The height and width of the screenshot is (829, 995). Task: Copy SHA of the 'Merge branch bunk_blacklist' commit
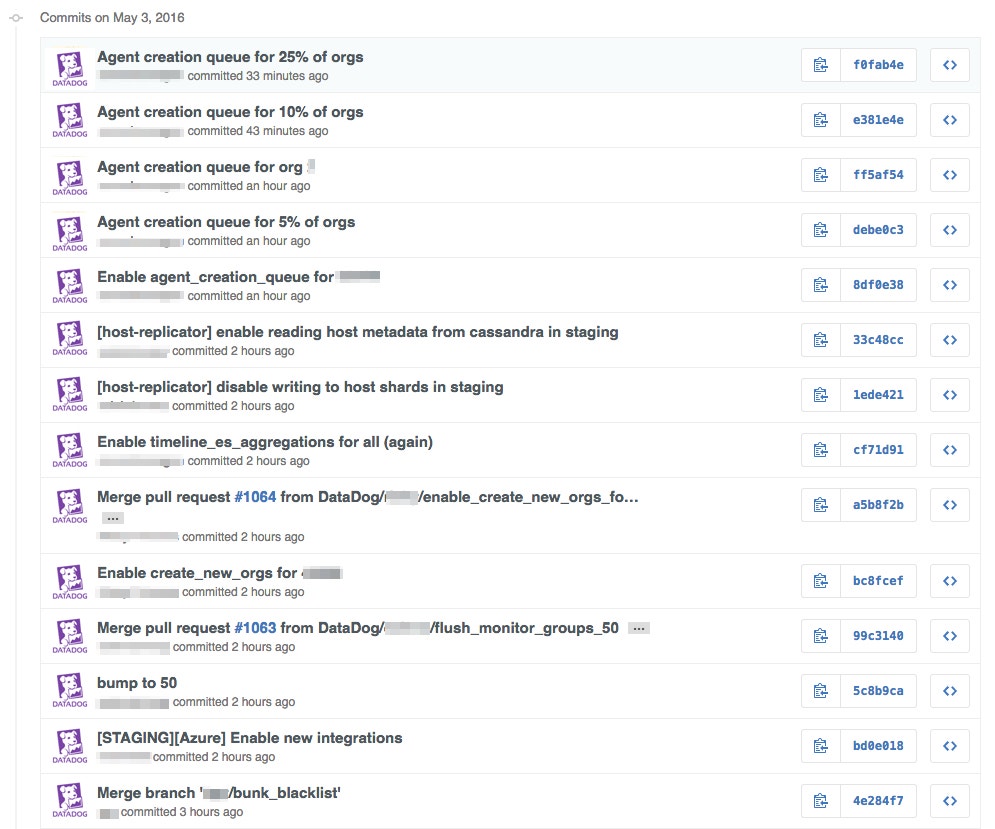coord(820,800)
